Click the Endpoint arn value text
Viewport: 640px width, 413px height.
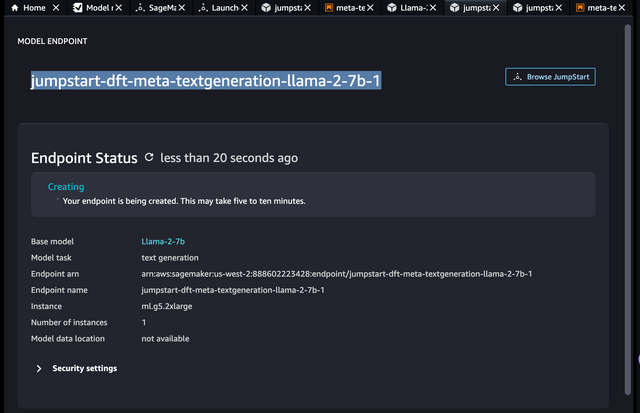(336, 274)
